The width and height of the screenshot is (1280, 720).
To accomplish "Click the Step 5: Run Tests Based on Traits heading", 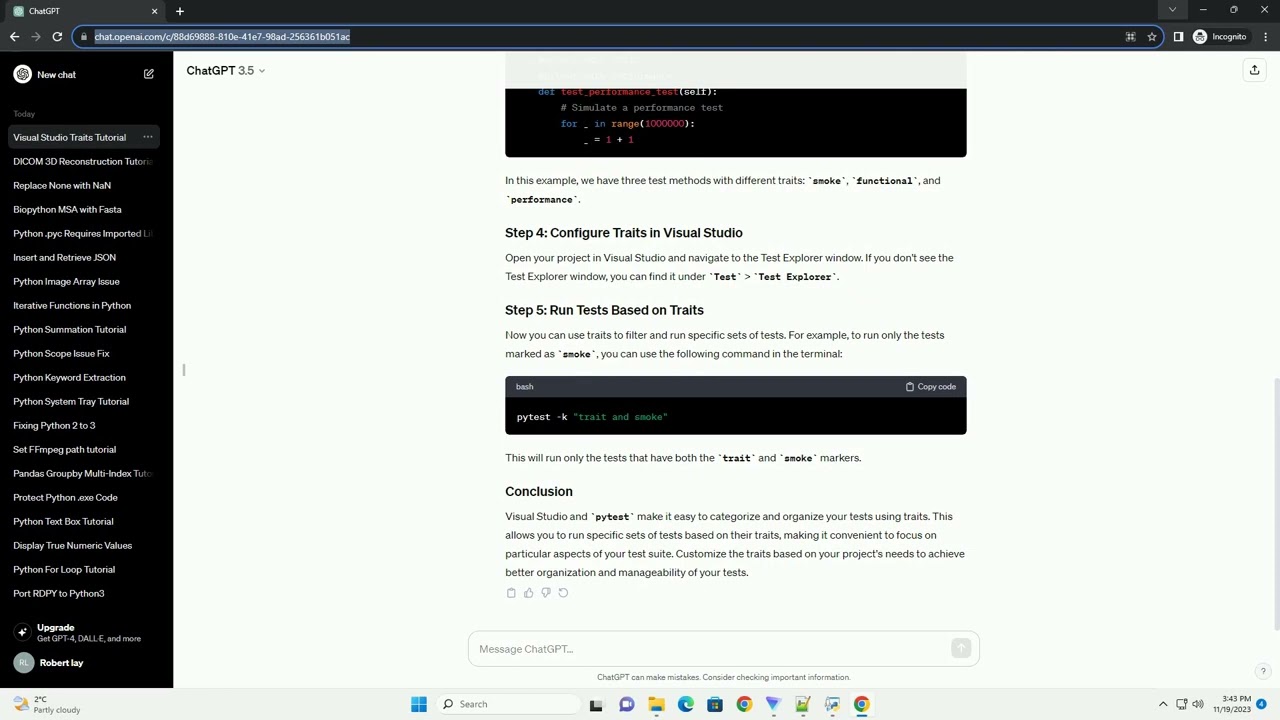I will pos(604,310).
